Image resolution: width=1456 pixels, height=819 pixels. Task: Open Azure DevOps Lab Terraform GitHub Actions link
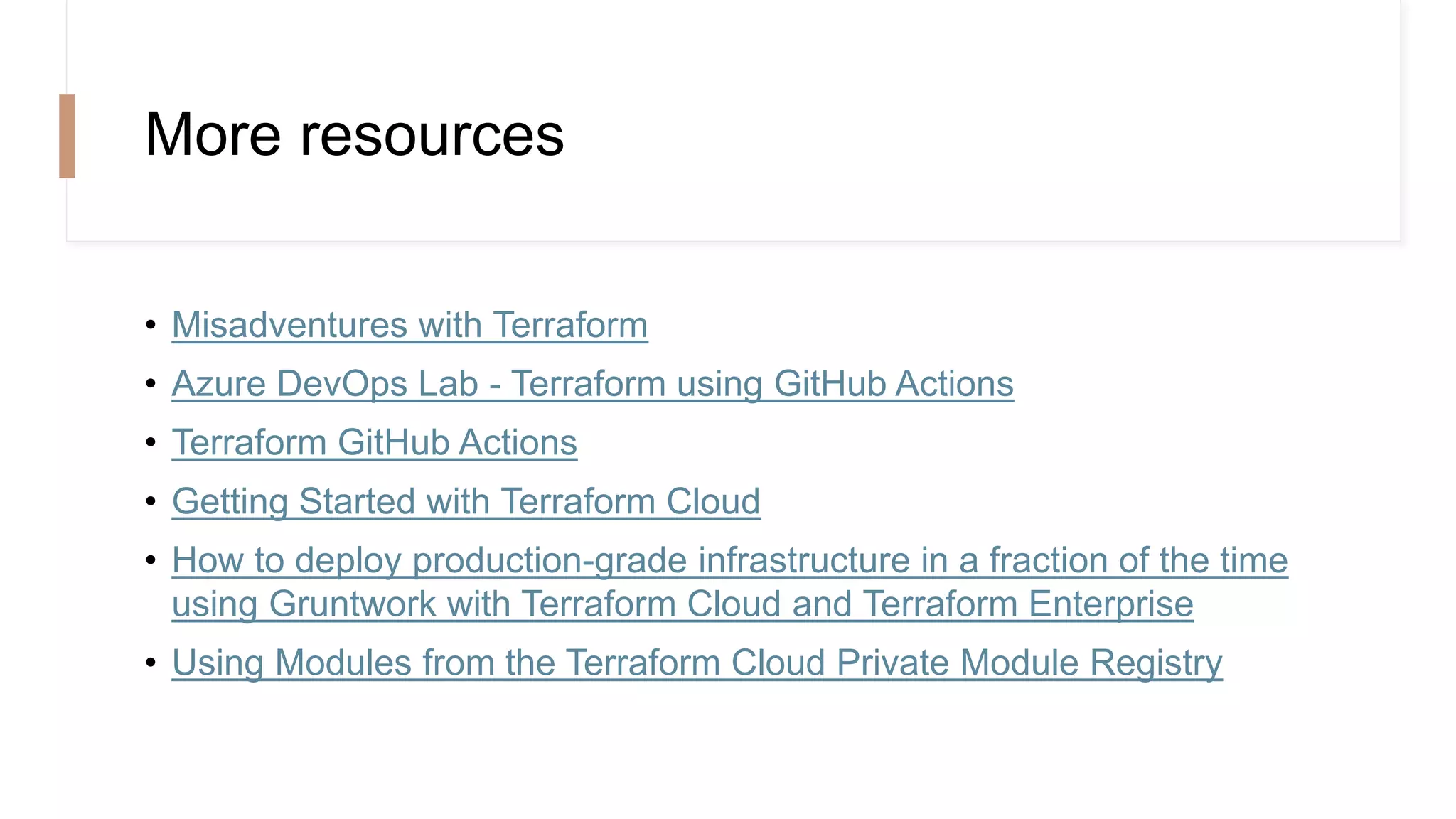point(592,384)
